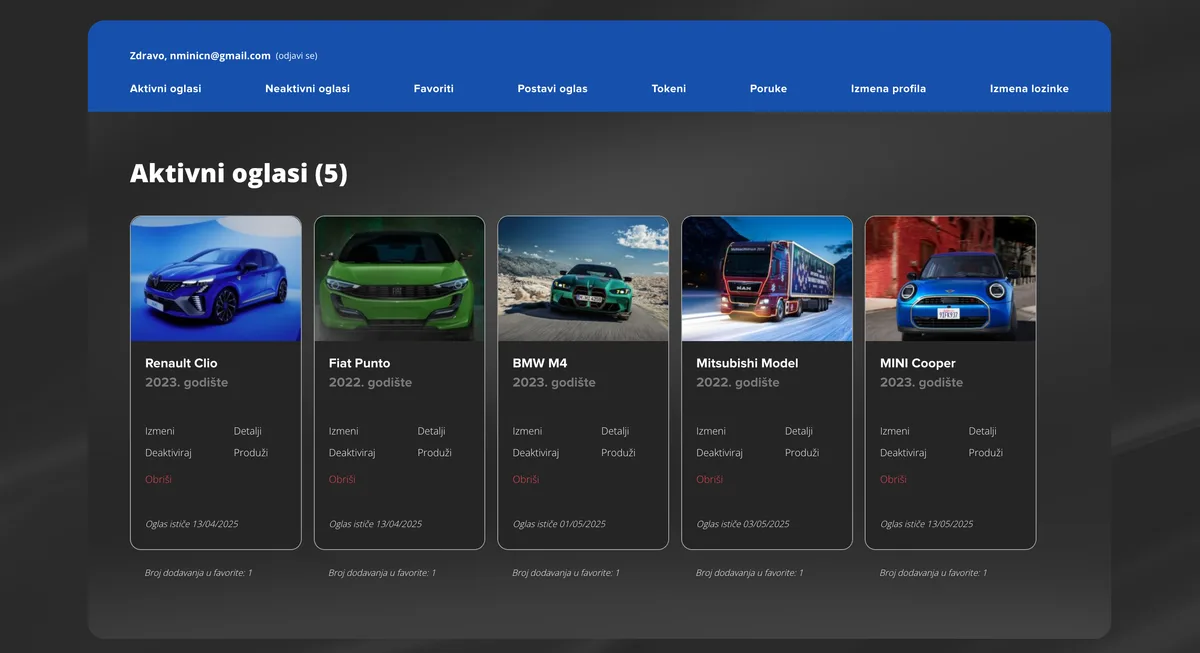The width and height of the screenshot is (1200, 653).
Task: Click the MINI Cooper title
Action: 918,363
